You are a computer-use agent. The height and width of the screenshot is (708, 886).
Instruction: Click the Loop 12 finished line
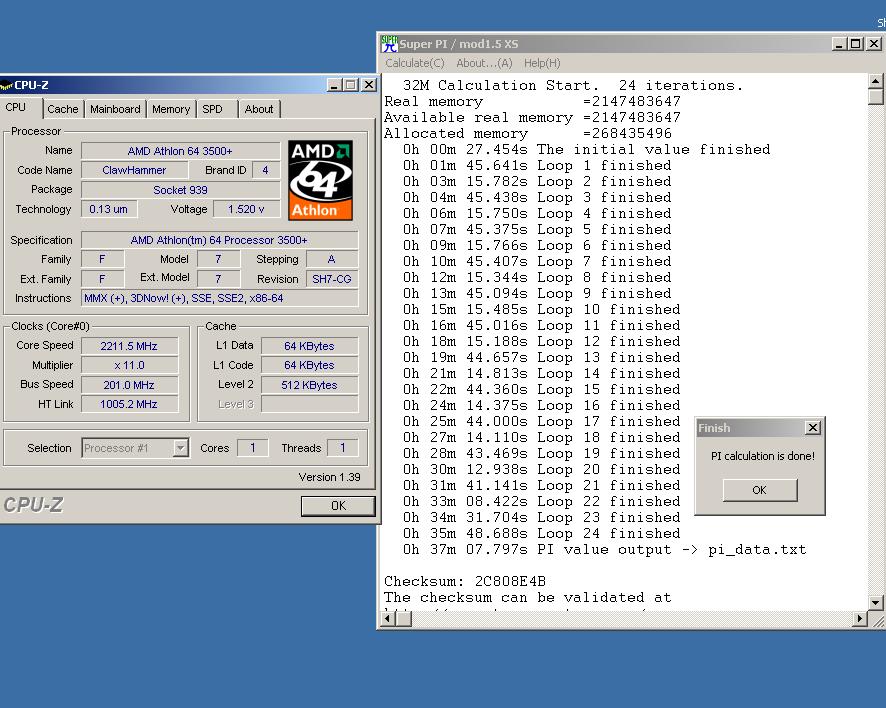541,341
